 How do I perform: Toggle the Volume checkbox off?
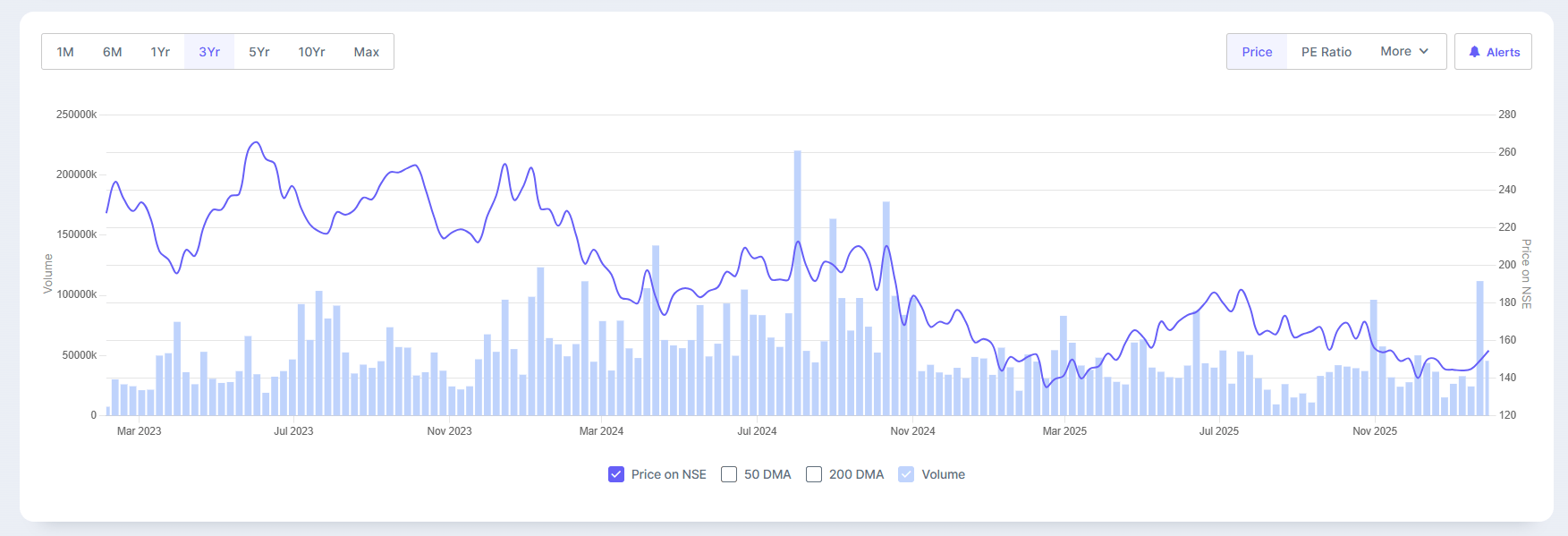(906, 474)
